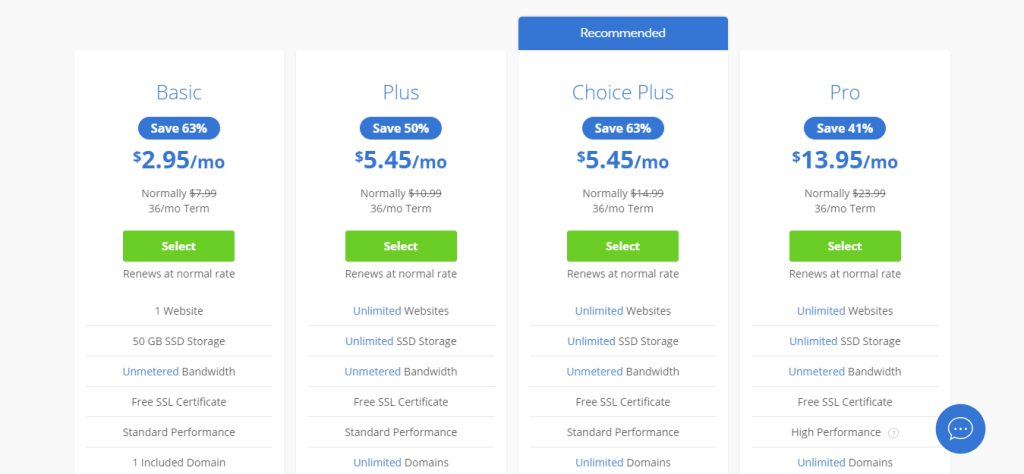Click the Recommended banner above Choice Plus

click(x=622, y=33)
